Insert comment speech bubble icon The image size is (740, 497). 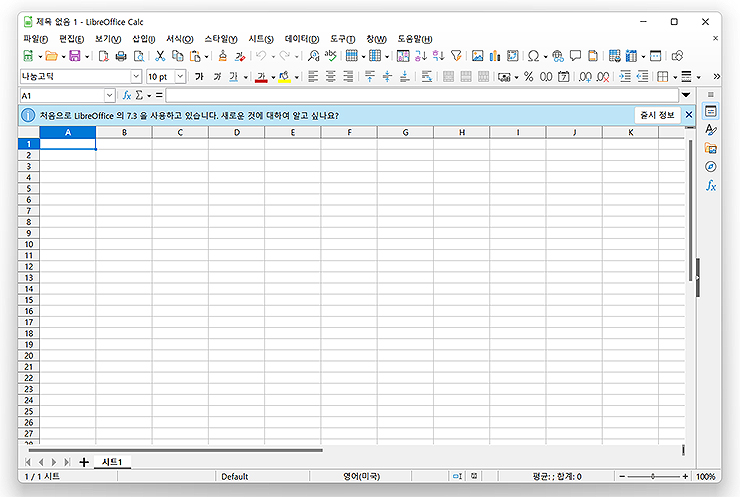point(575,56)
